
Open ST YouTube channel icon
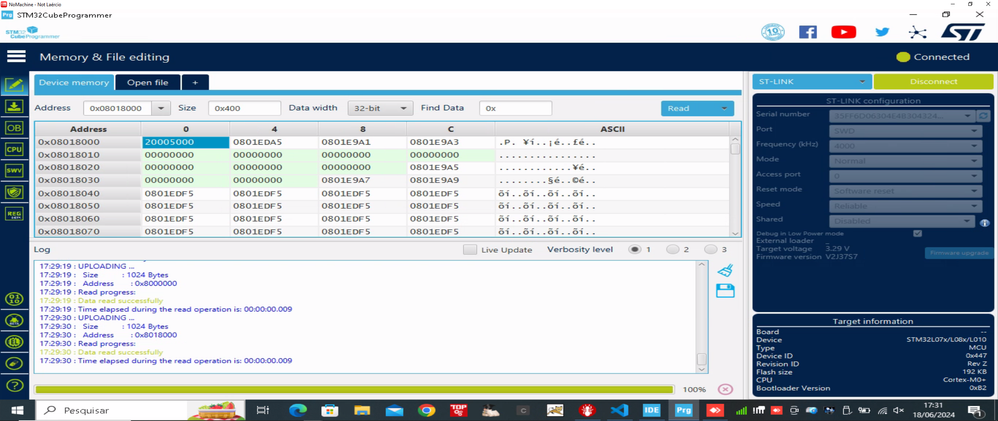pyautogui.click(x=843, y=32)
